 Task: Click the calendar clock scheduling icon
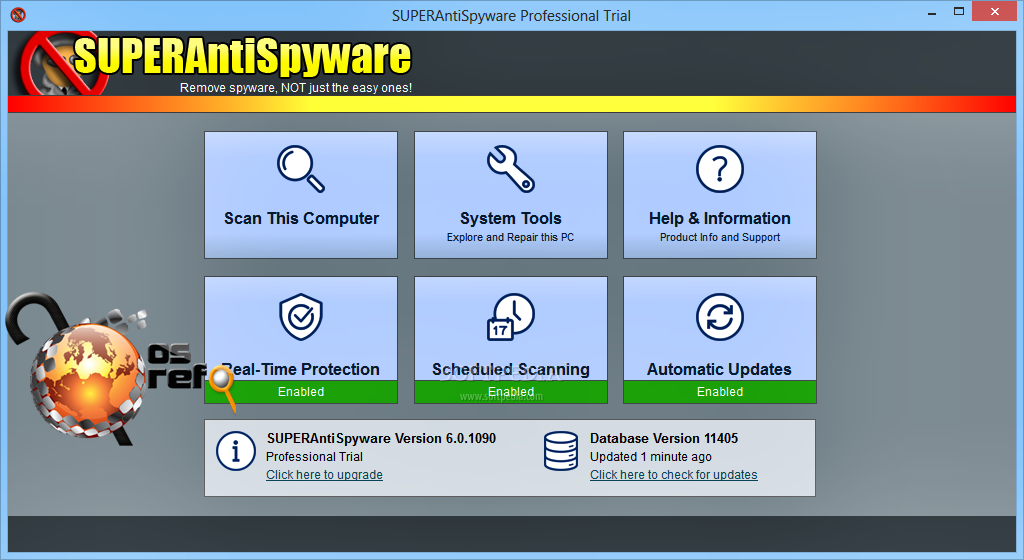point(511,317)
